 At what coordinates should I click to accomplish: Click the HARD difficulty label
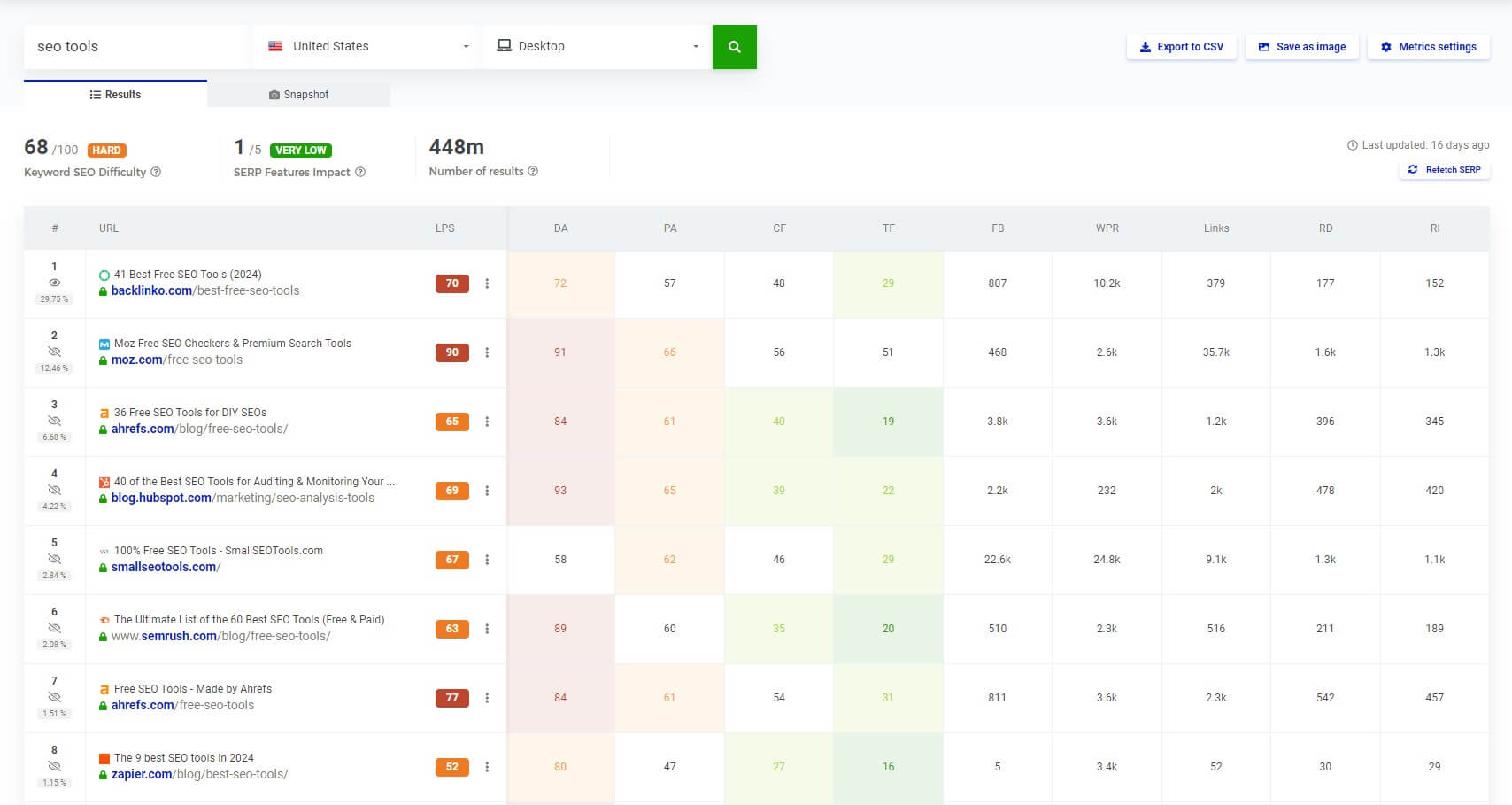point(106,151)
